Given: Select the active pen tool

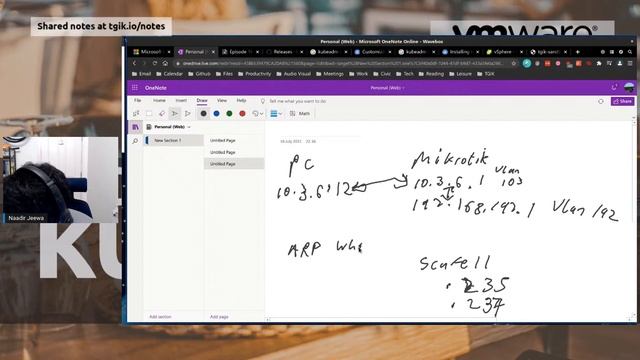Looking at the screenshot, I should pyautogui.click(x=175, y=113).
